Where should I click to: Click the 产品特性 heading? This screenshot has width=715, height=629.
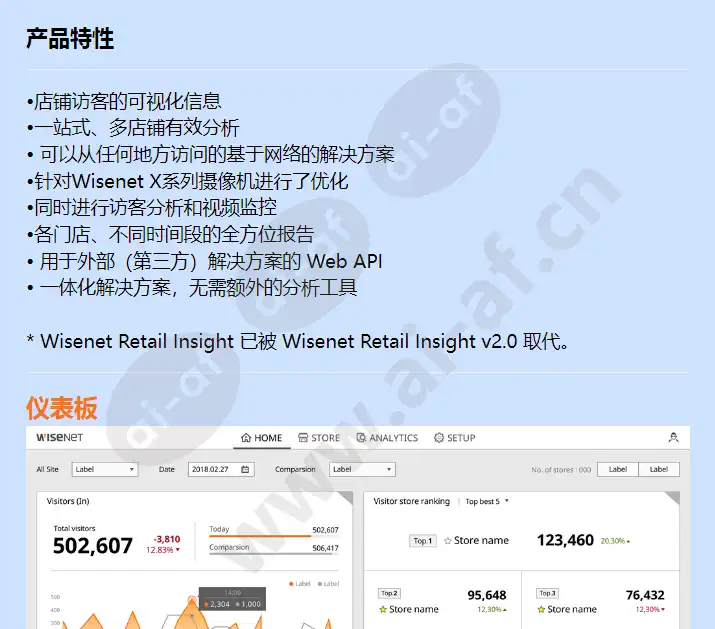click(70, 38)
